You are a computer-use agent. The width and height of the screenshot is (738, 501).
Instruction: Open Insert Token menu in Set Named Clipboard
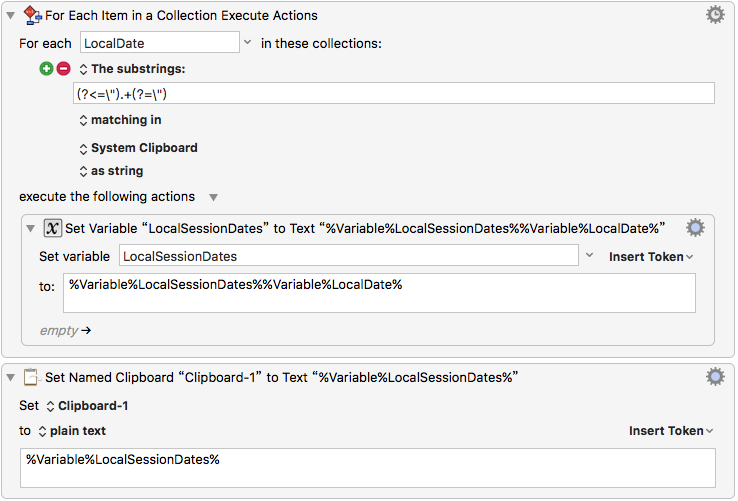click(671, 431)
